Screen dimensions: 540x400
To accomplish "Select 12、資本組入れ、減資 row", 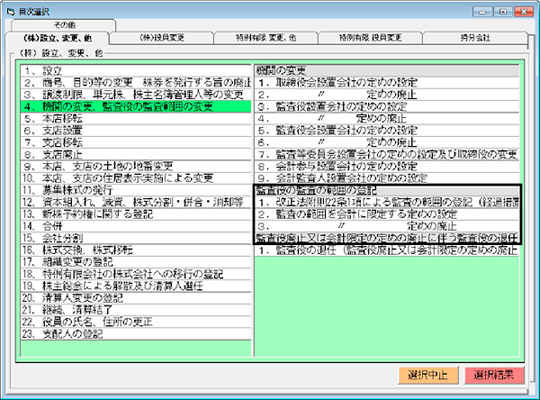I will coord(136,202).
